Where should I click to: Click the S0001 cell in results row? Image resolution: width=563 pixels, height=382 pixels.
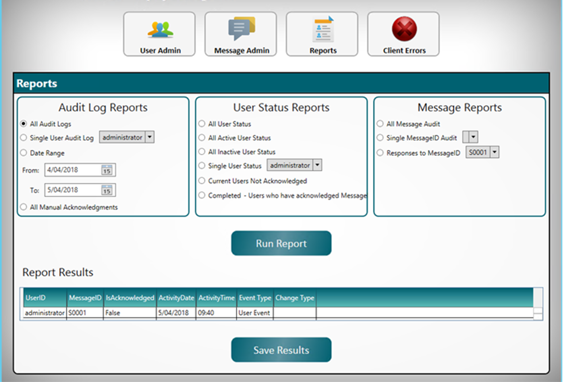[x=85, y=313]
